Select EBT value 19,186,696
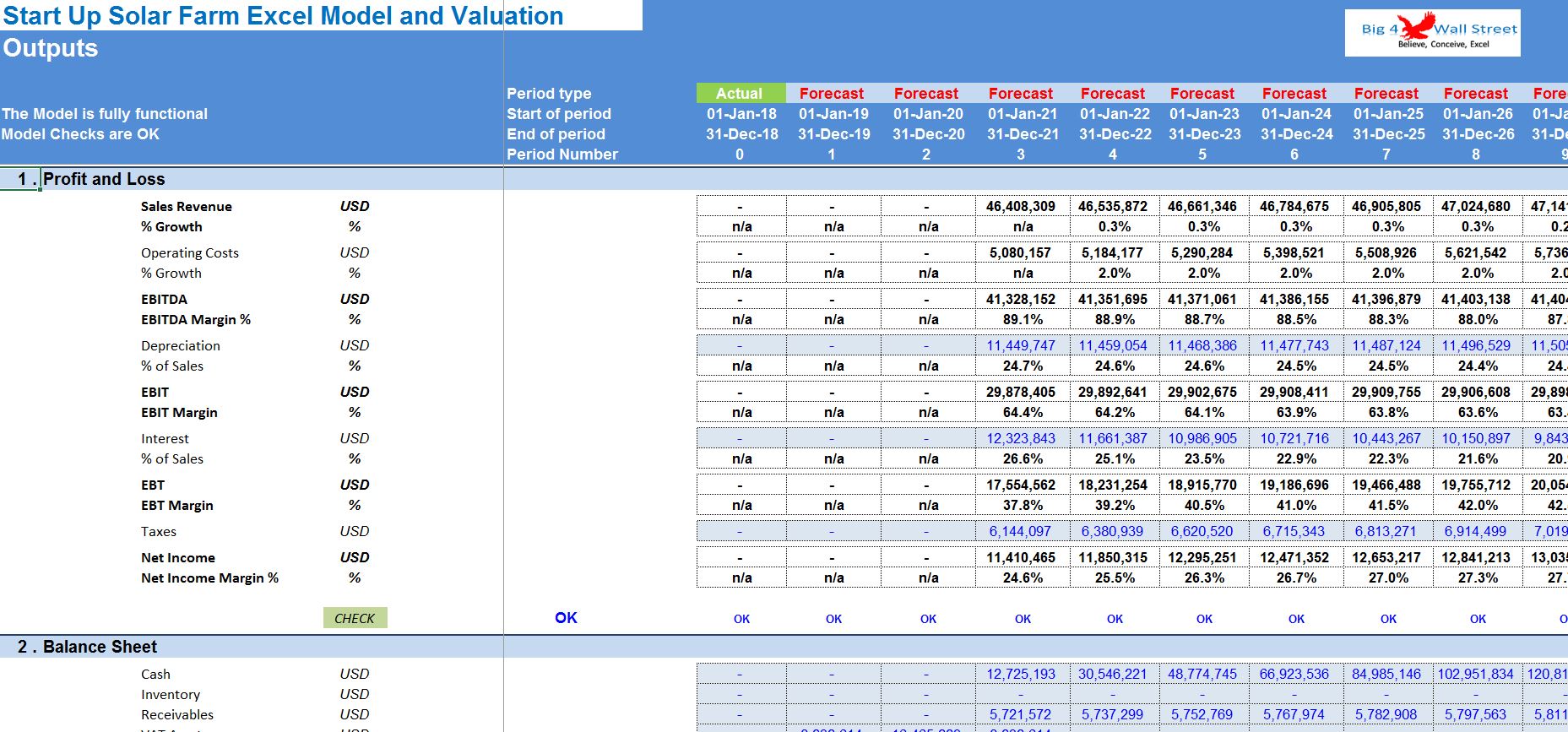The height and width of the screenshot is (732, 1568). coord(1294,485)
